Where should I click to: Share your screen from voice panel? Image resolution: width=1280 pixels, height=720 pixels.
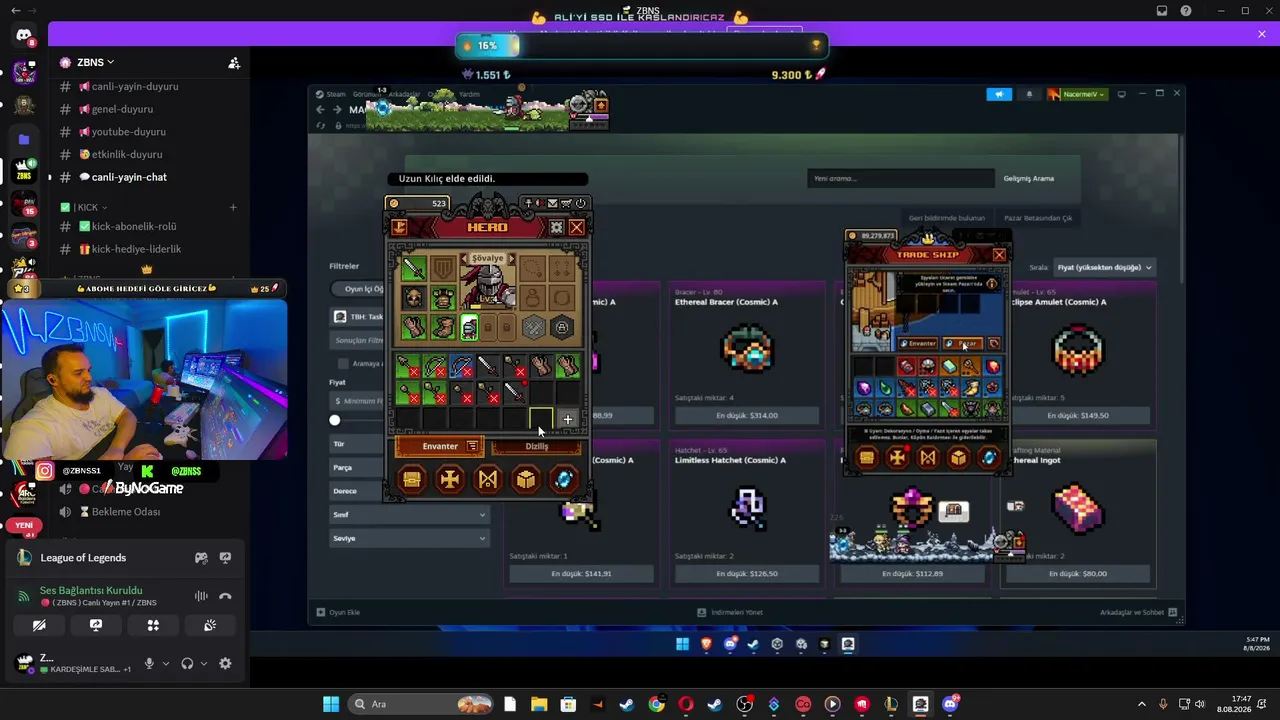96,626
